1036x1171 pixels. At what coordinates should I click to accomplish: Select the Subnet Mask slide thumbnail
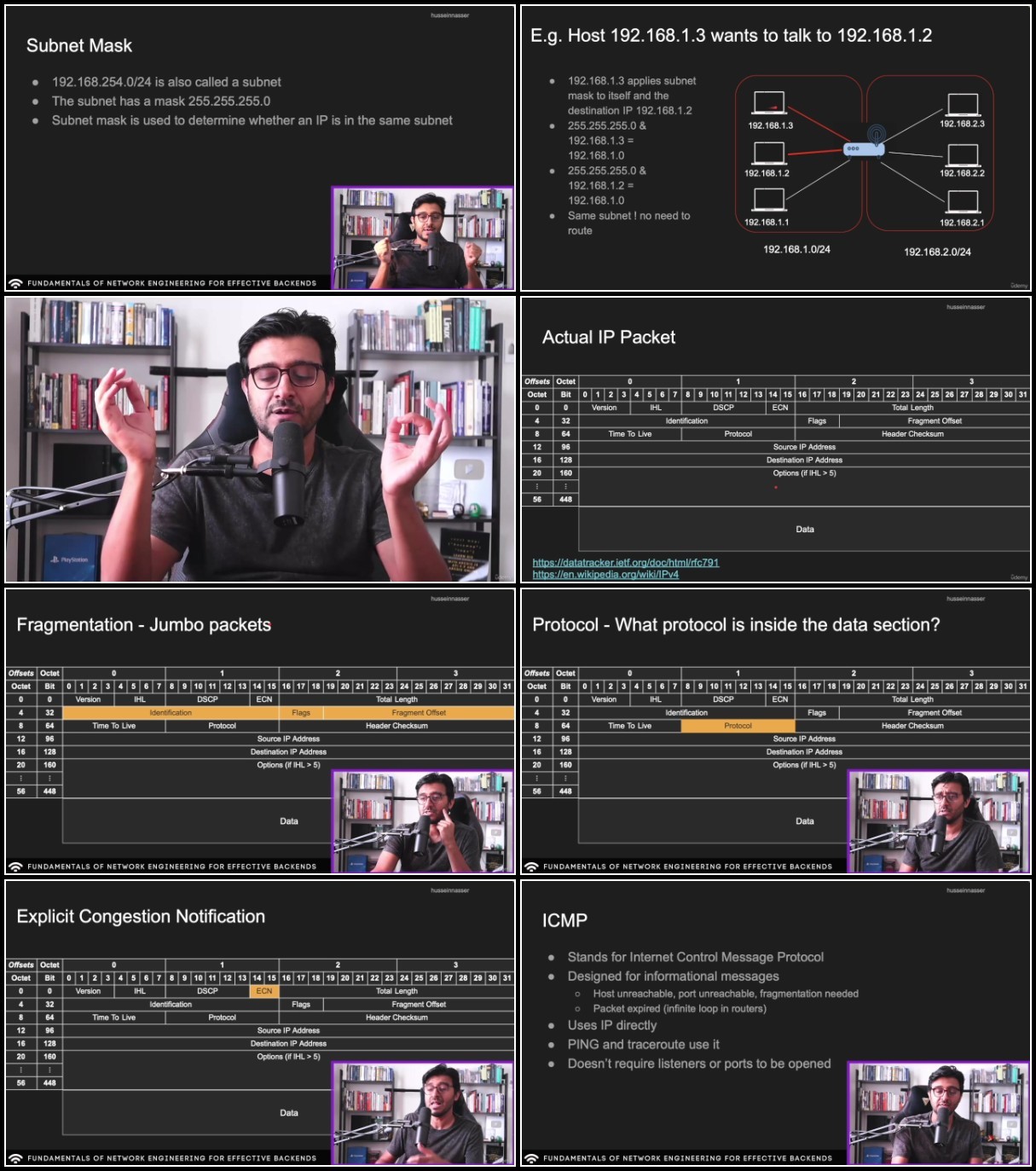(260, 148)
